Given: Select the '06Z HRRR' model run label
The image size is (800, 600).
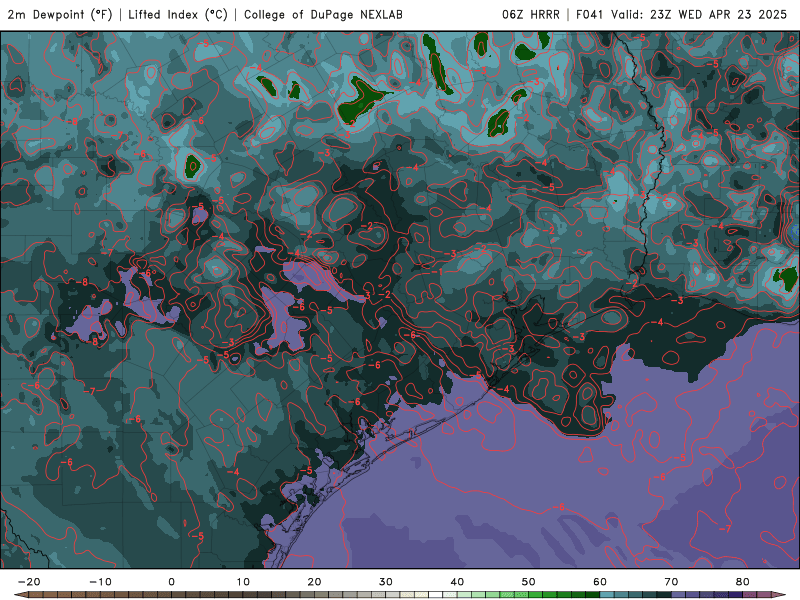Looking at the screenshot, I should 531,14.
